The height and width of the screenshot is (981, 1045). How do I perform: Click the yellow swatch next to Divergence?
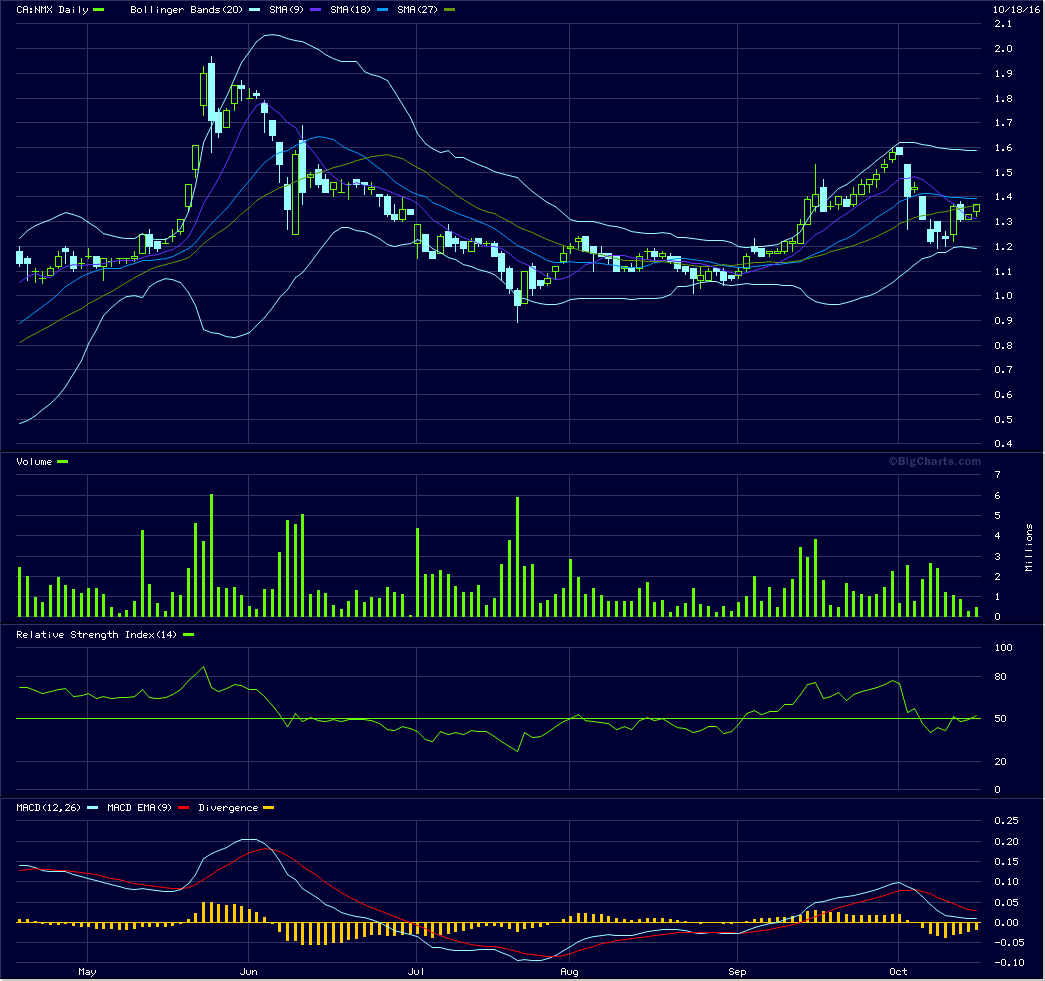click(269, 808)
